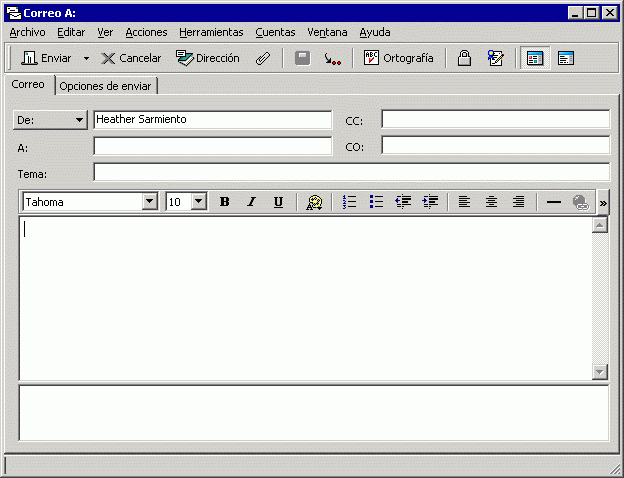624x478 pixels.
Task: Click the message body scrollbar down arrow
Action: [x=600, y=372]
